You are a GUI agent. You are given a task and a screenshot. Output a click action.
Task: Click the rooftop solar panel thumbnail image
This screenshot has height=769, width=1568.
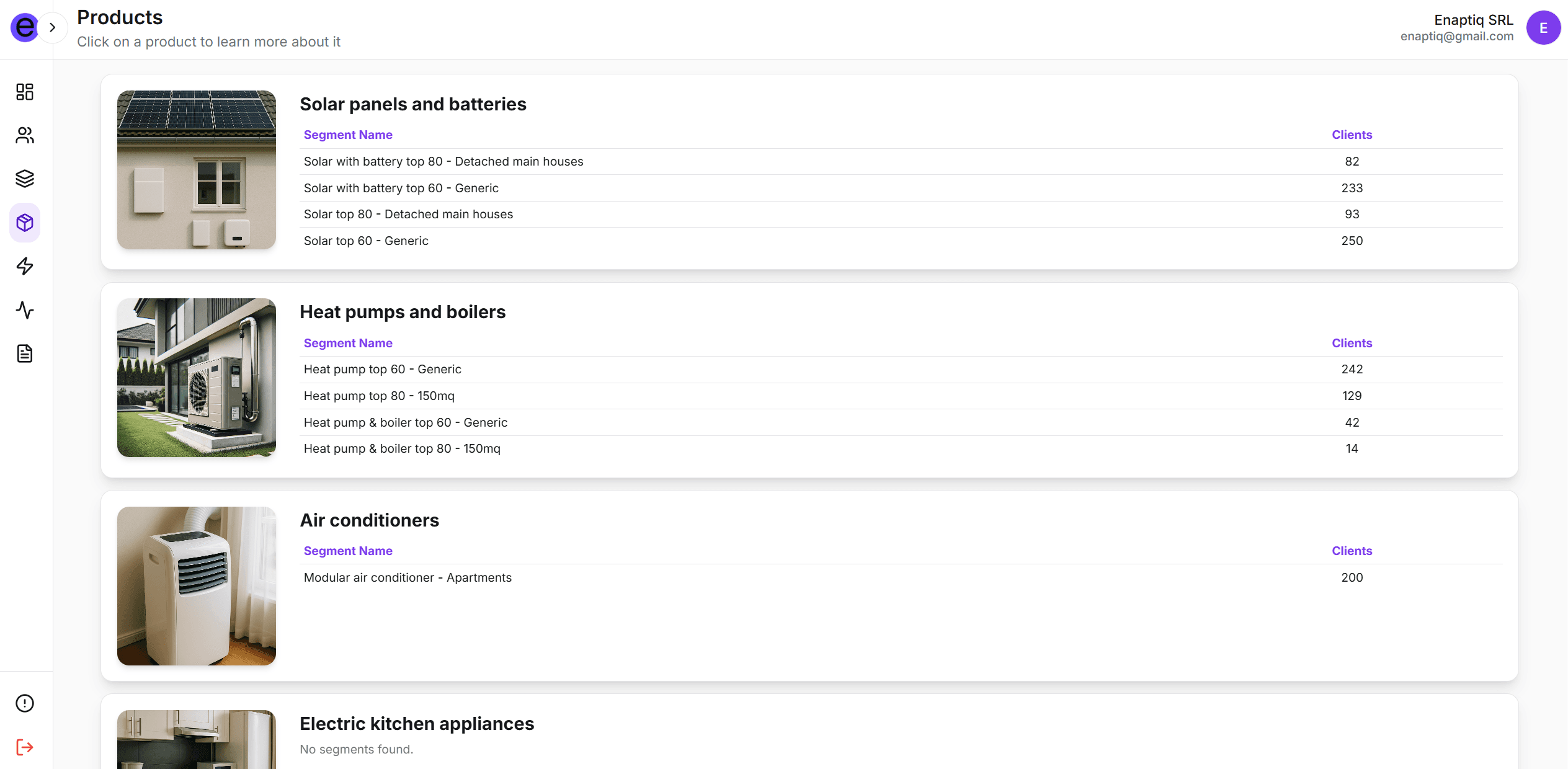point(196,169)
